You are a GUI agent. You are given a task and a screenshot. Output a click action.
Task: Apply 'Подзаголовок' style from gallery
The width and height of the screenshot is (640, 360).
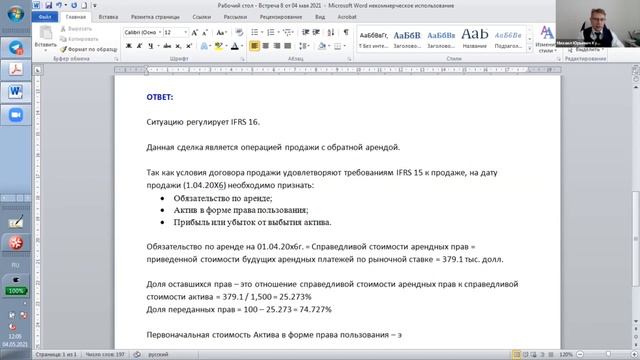(x=508, y=40)
